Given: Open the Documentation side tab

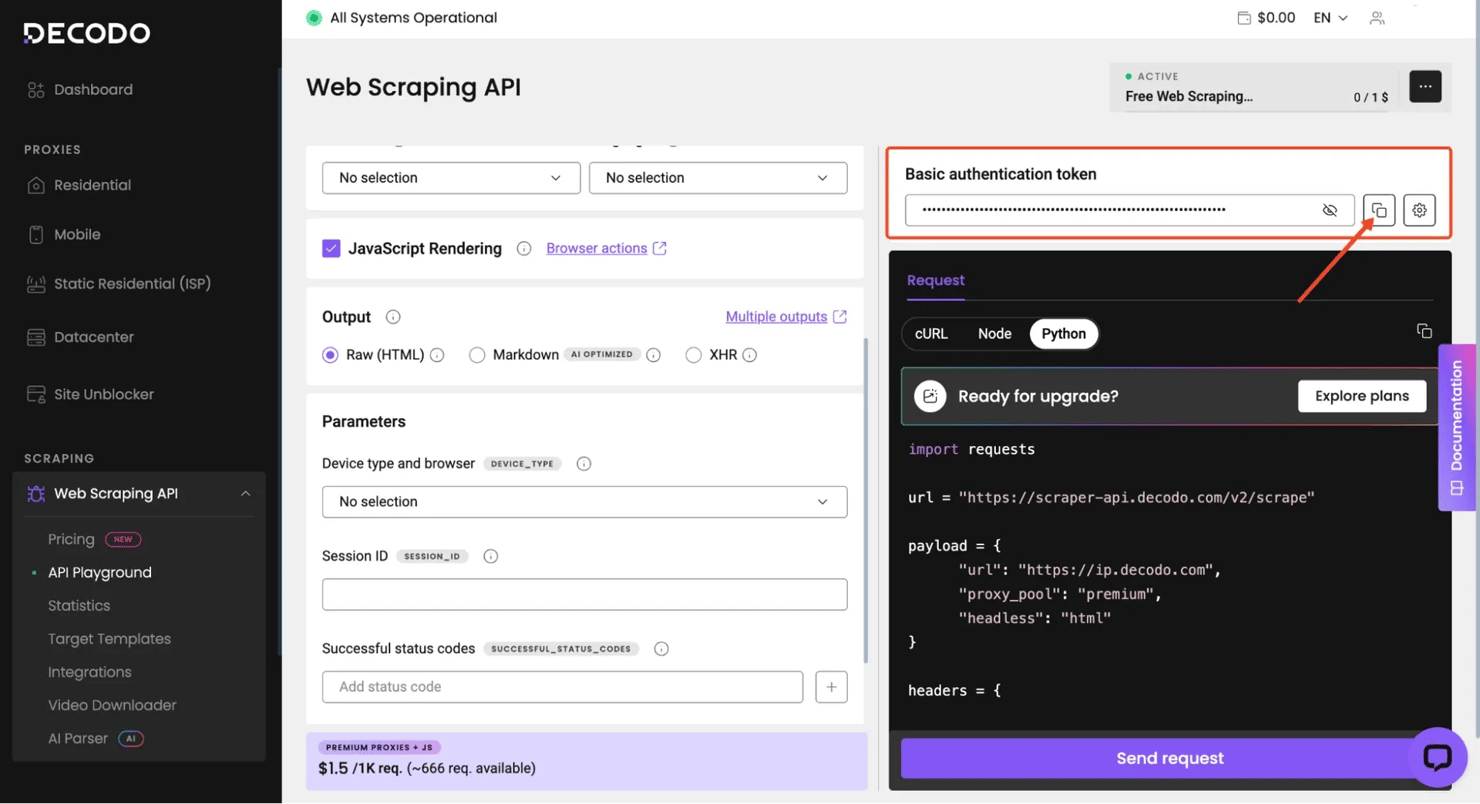Looking at the screenshot, I should [1457, 428].
